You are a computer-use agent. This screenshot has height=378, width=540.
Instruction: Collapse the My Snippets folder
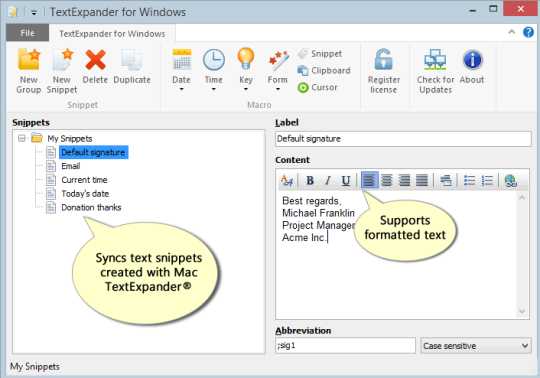click(x=22, y=138)
